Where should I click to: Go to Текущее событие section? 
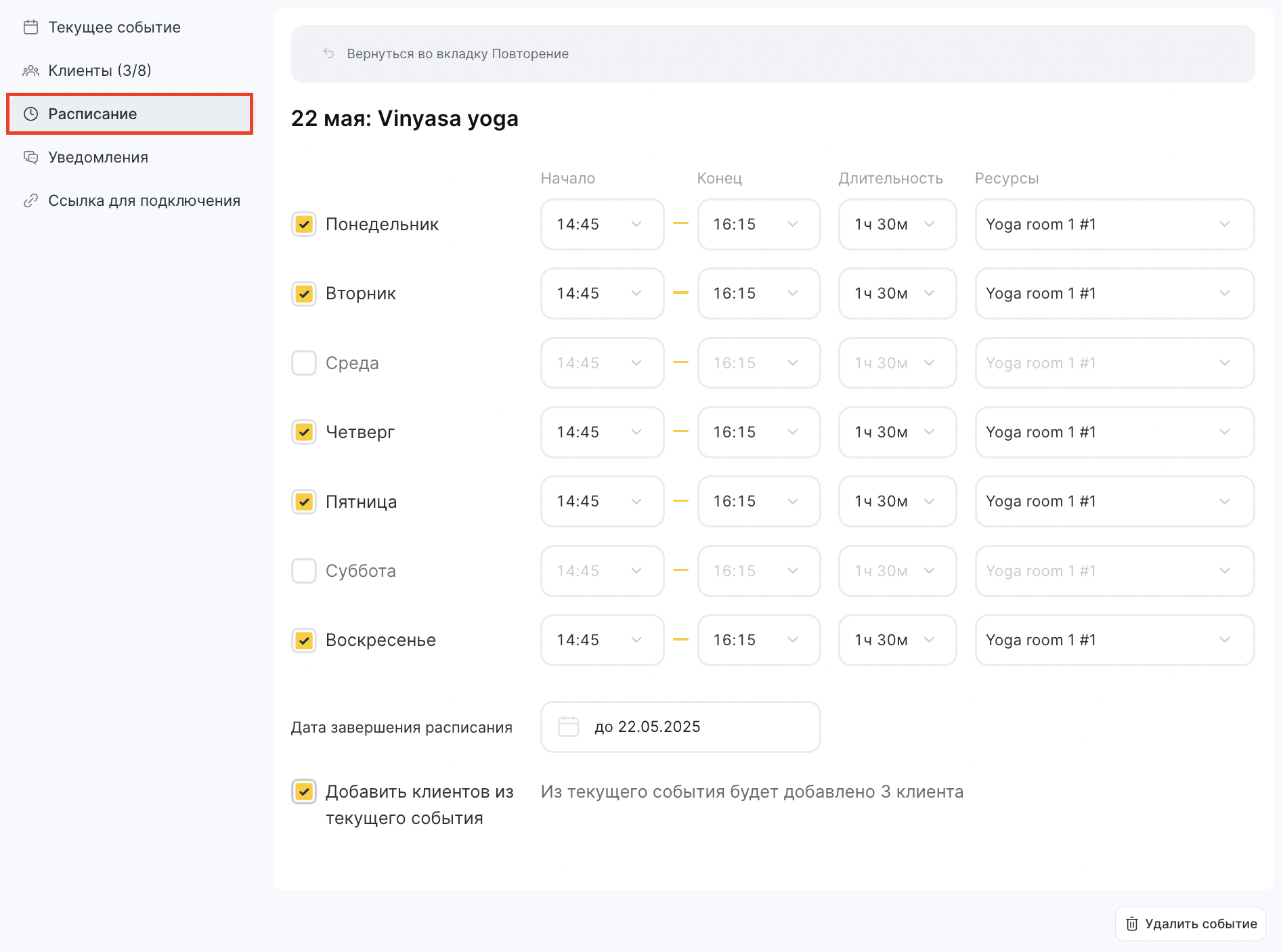tap(129, 27)
